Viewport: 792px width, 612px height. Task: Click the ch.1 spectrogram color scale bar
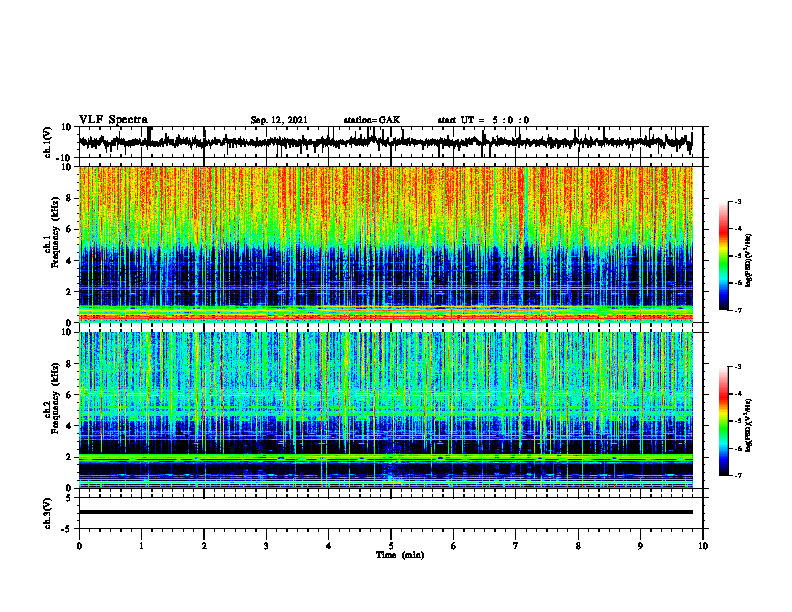[x=723, y=256]
